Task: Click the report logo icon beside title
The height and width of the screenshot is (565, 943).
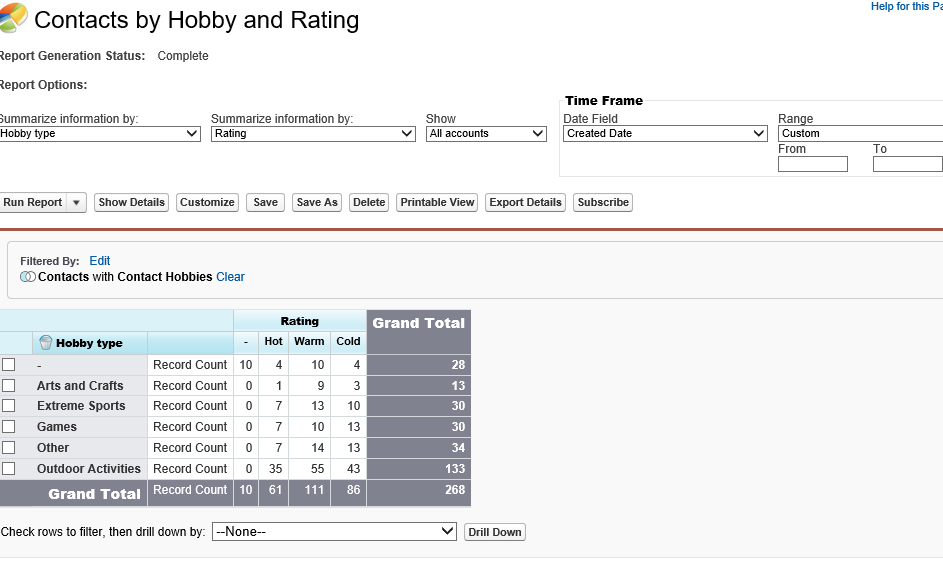Action: pos(14,18)
